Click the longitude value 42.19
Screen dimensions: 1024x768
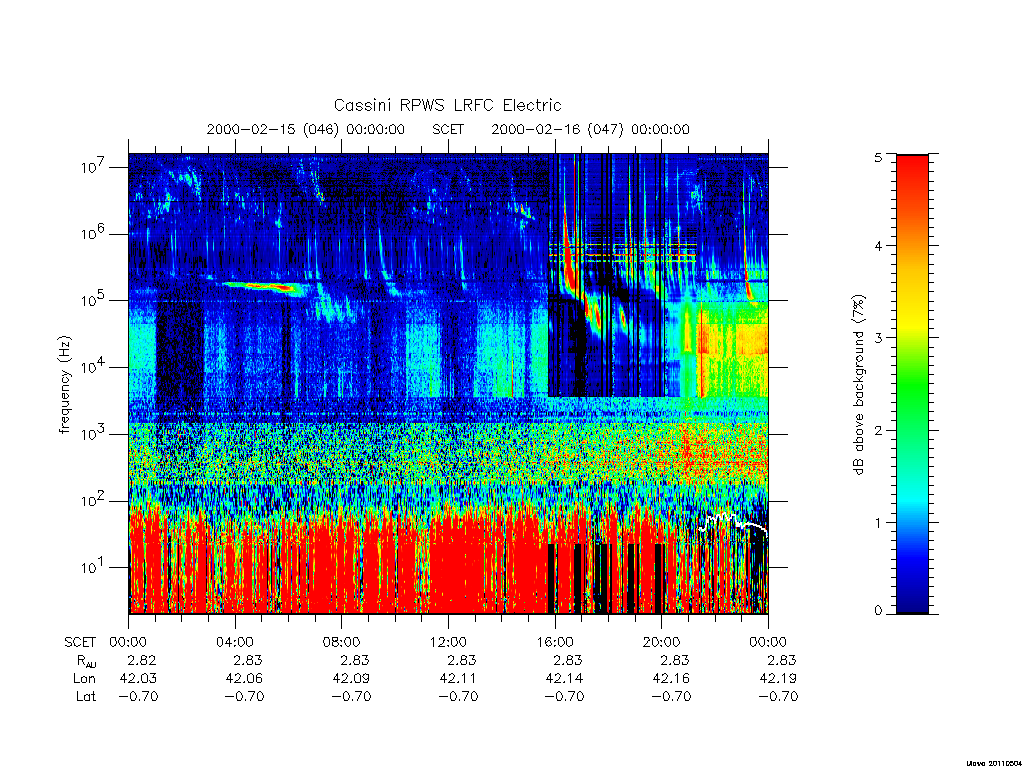pyautogui.click(x=778, y=679)
